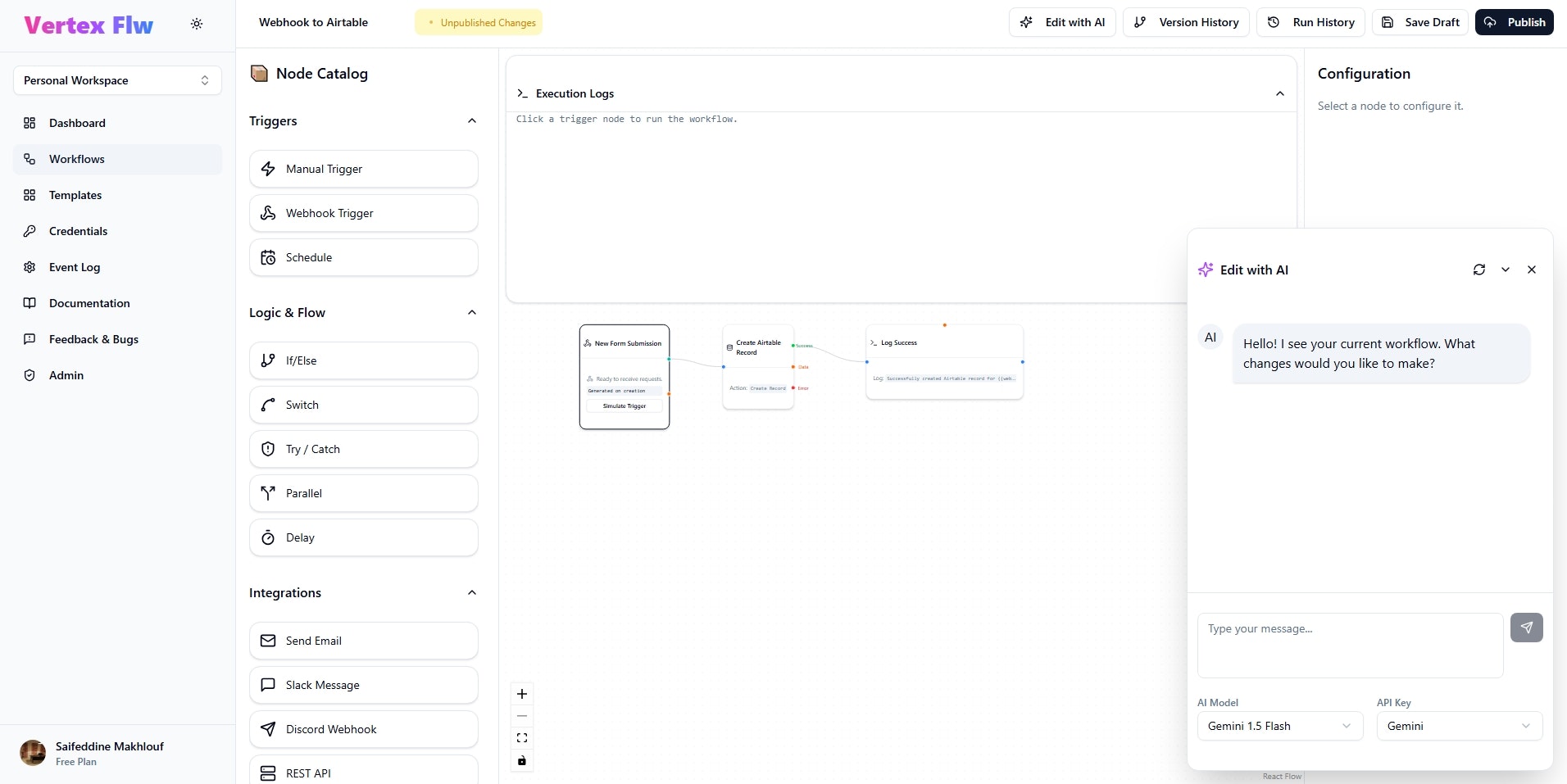Screen dimensions: 1567x784
Task: Select the New Form Submission node
Action: (625, 377)
